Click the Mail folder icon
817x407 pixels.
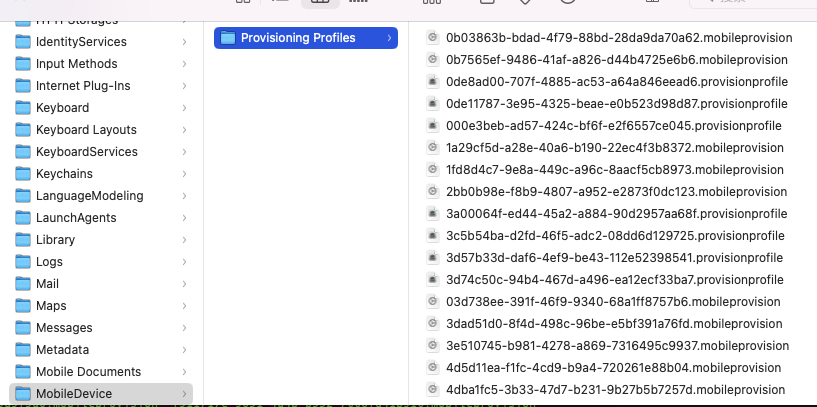click(23, 284)
